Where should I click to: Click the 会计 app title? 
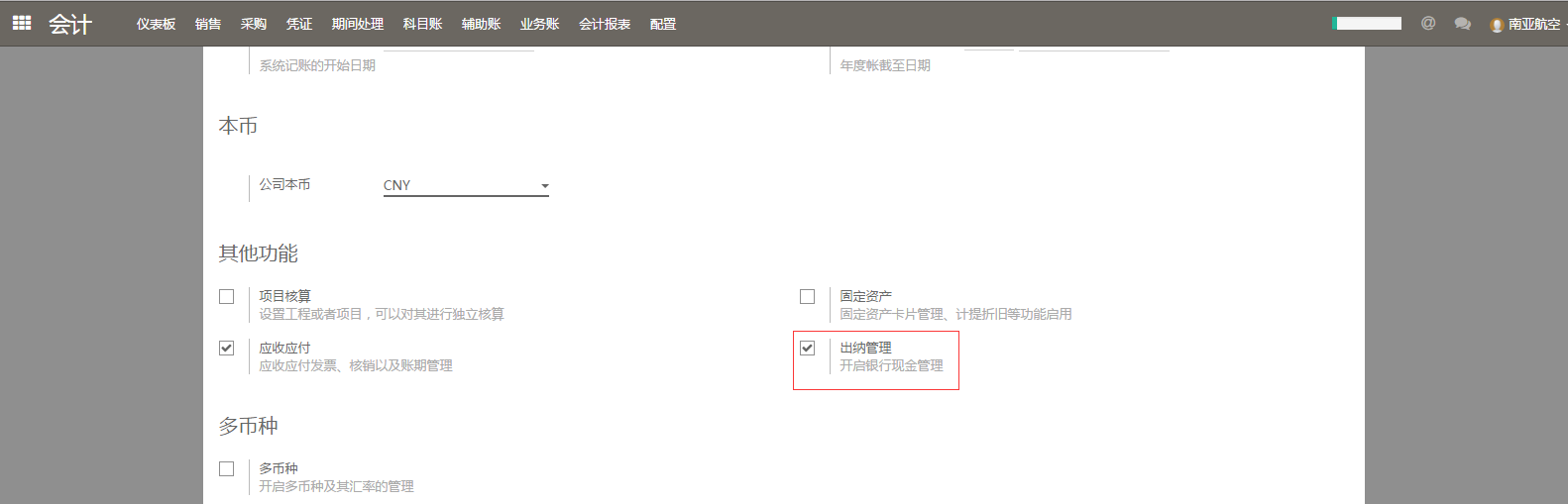70,24
